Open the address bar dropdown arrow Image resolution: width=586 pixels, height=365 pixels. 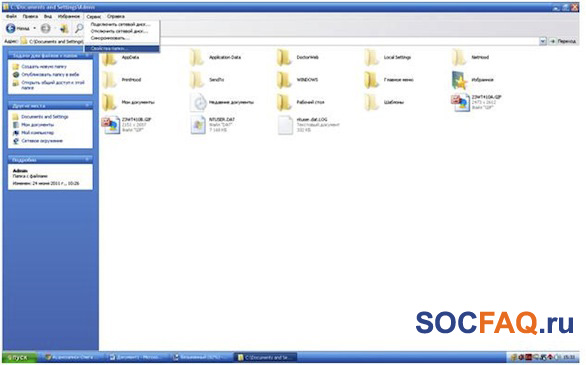click(x=543, y=41)
